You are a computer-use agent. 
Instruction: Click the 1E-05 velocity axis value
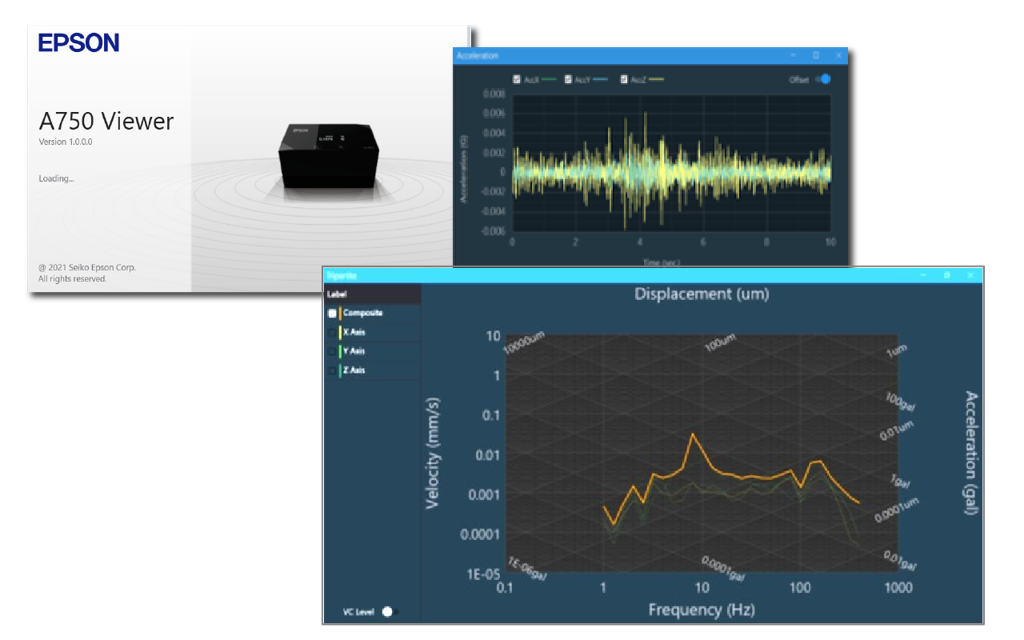click(483, 575)
